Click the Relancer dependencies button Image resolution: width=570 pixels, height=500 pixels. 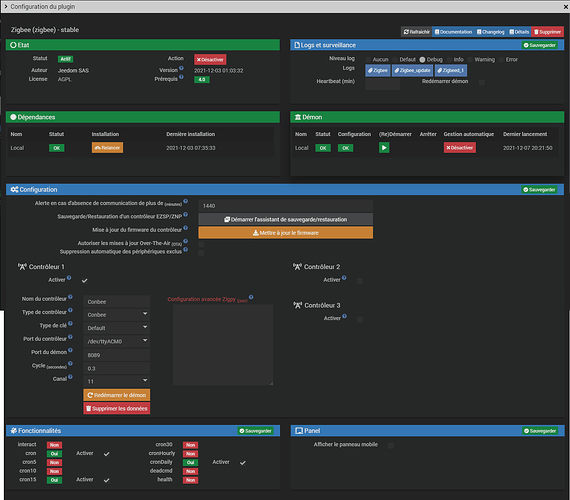pyautogui.click(x=107, y=148)
